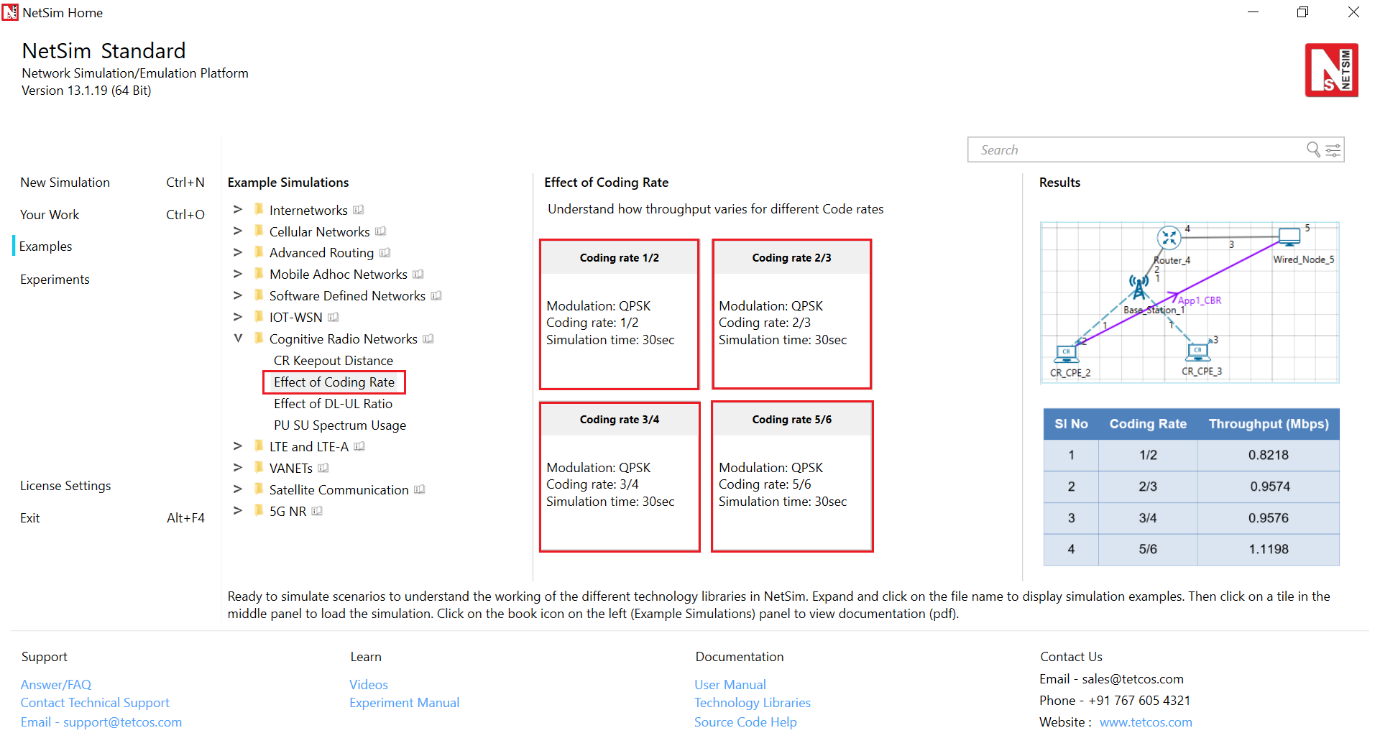This screenshot has height=733, width=1380.
Task: Open the New Simulation menu item
Action: click(x=65, y=182)
